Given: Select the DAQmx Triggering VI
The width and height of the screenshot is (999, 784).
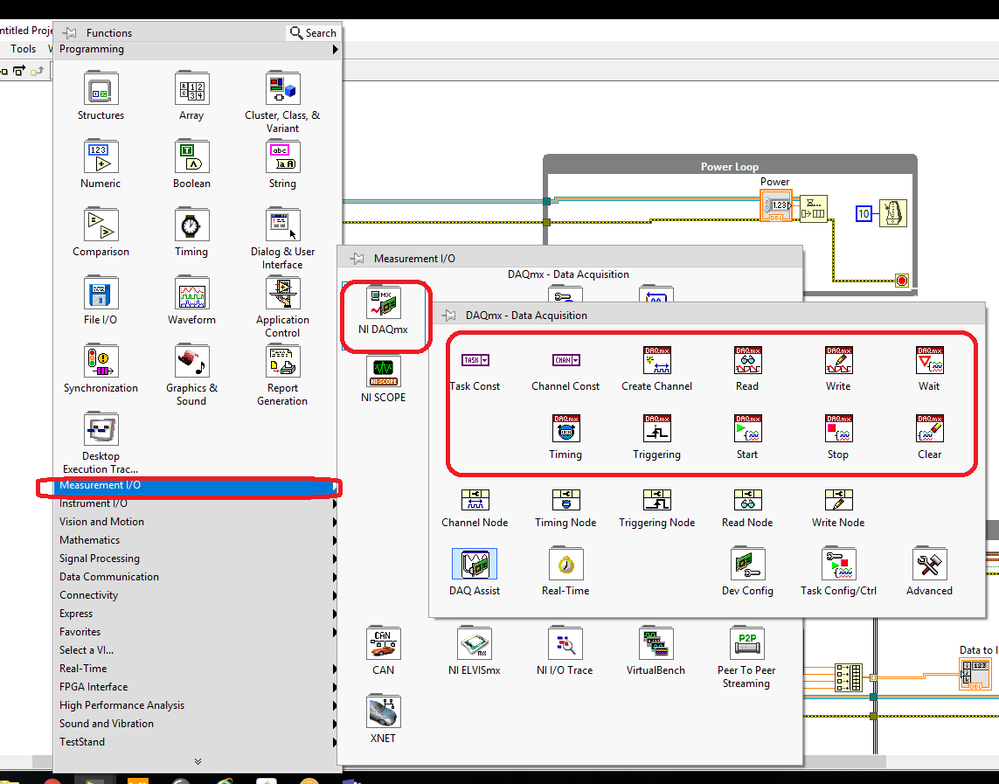Looking at the screenshot, I should pyautogui.click(x=657, y=429).
